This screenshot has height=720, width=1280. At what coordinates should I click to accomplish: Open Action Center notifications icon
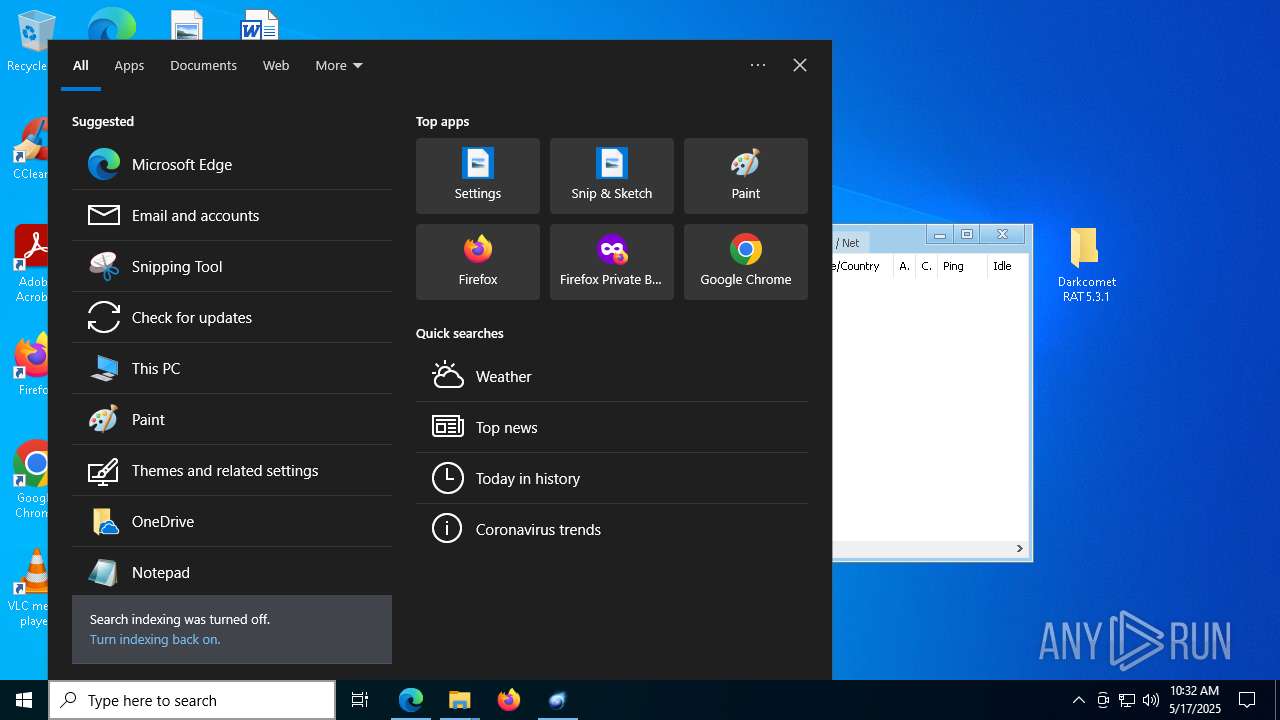pos(1247,700)
